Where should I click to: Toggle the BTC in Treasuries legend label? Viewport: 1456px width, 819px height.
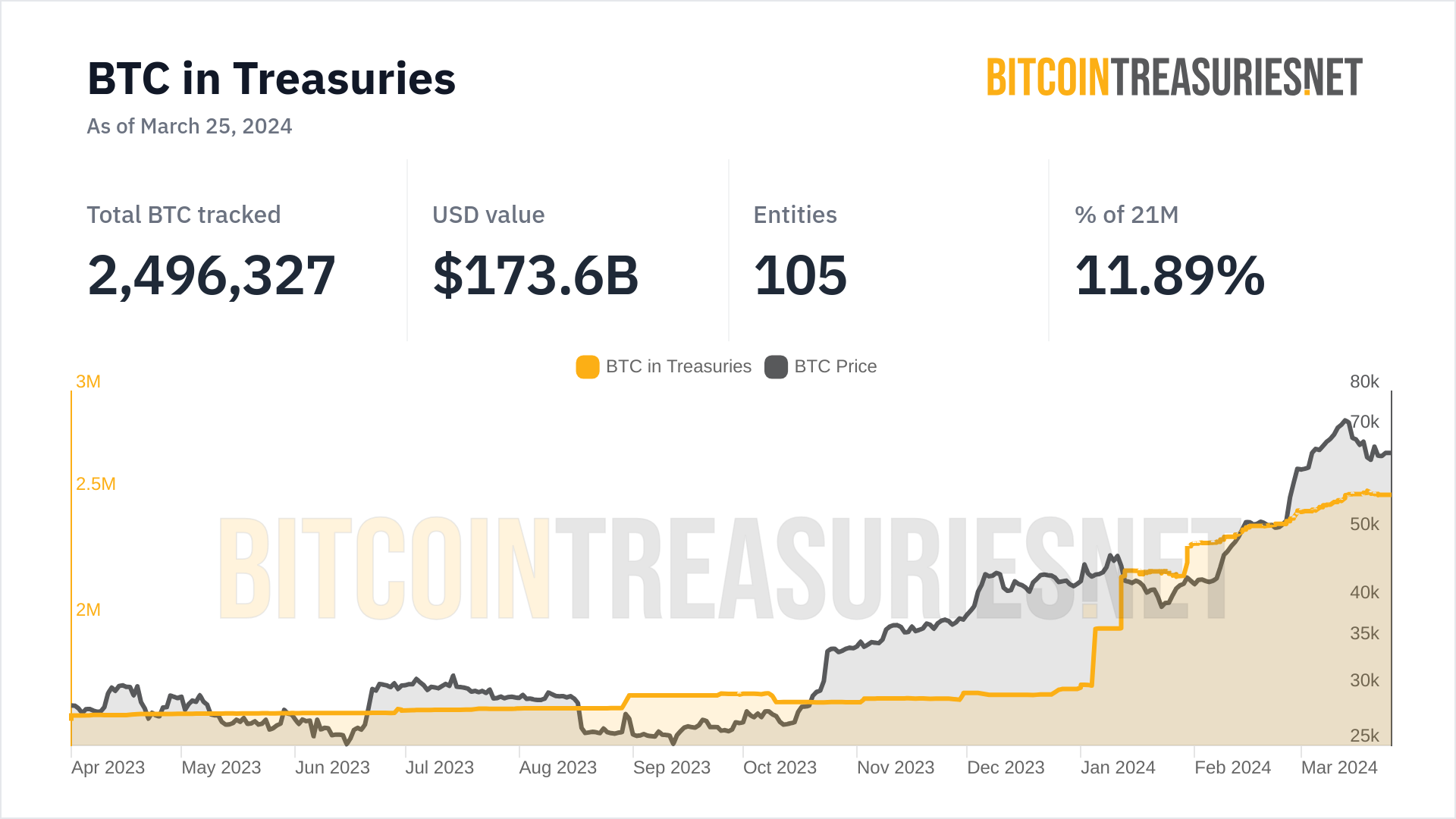[x=678, y=367]
